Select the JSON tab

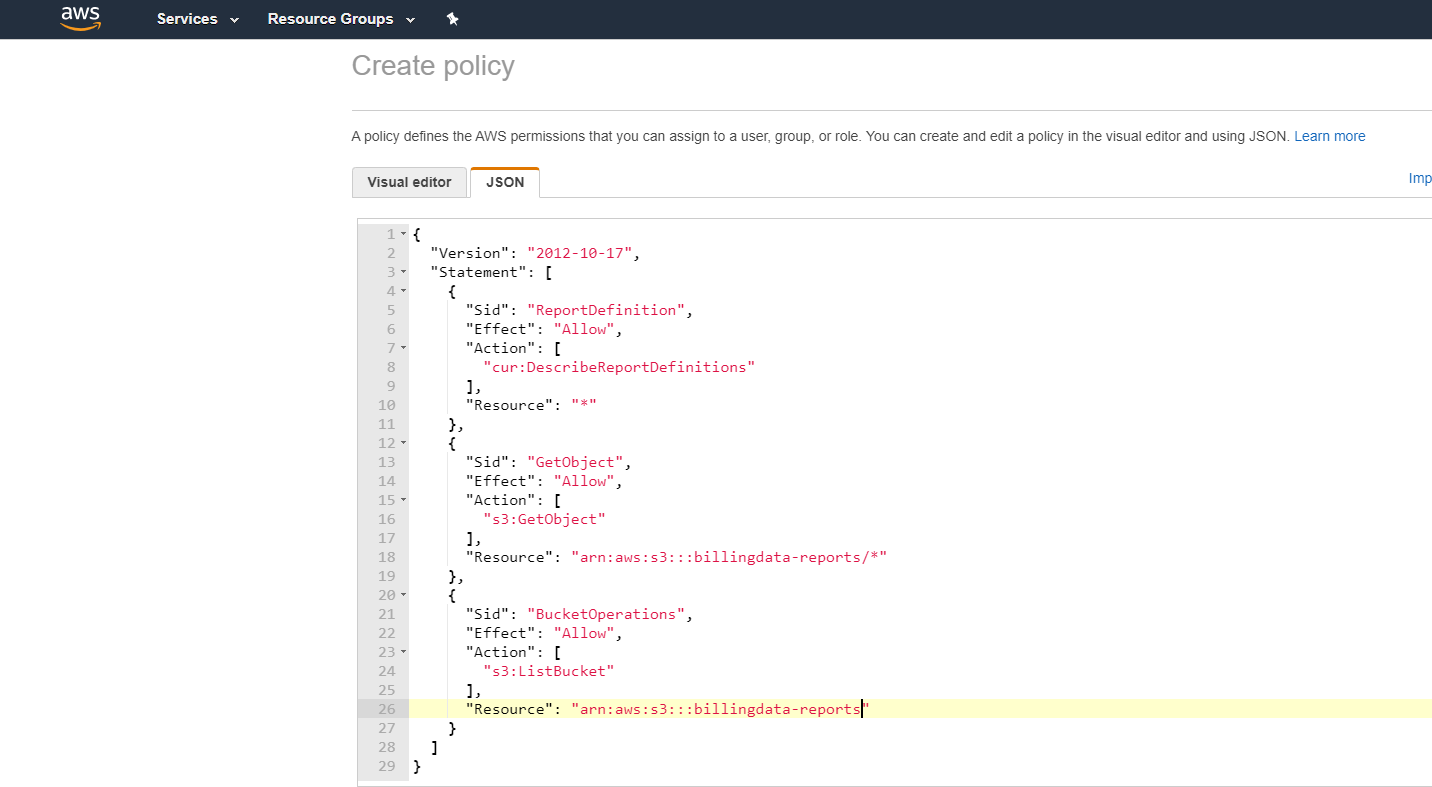pos(505,182)
